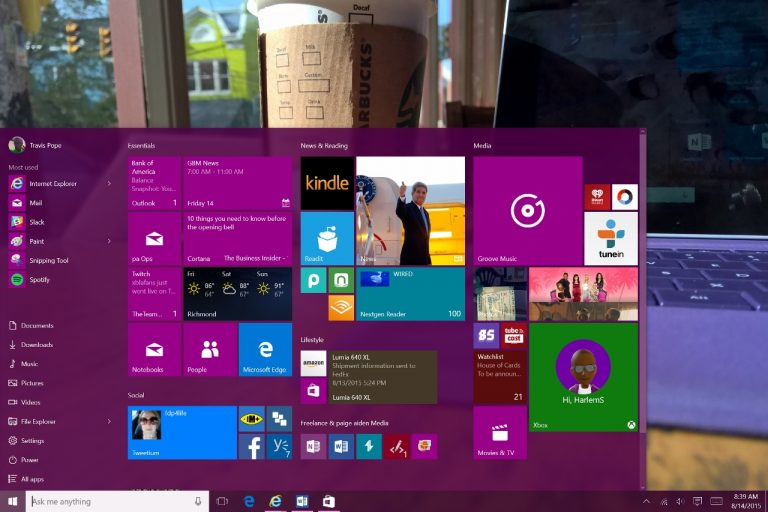Open Twitch notification tile
Screen dimensions: 768x512
(154, 294)
